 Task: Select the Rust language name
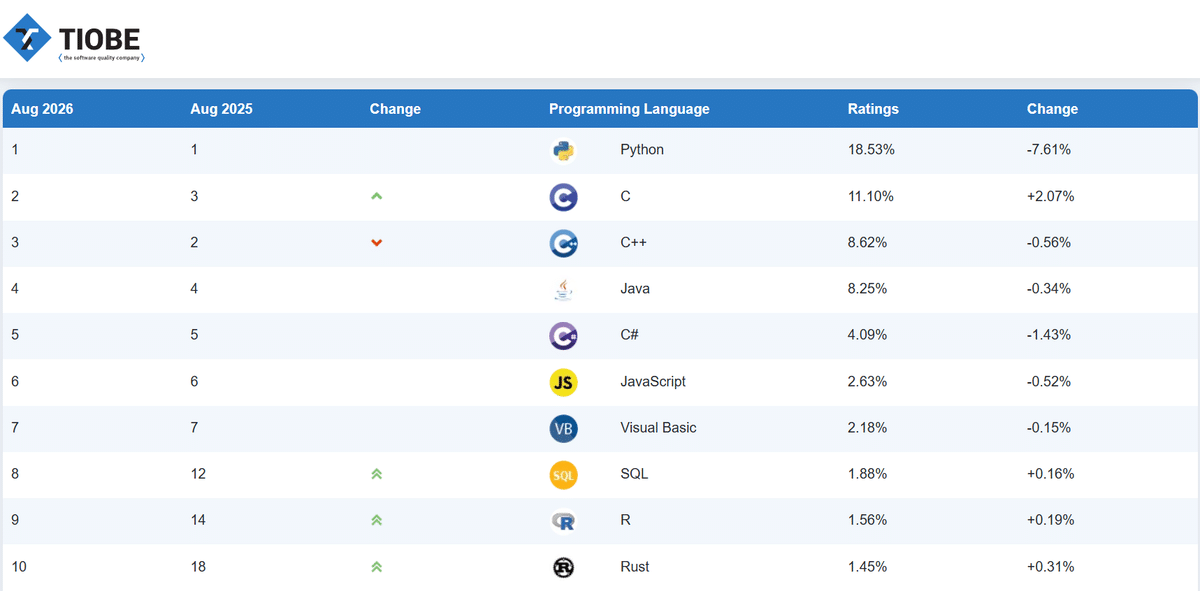coord(635,567)
